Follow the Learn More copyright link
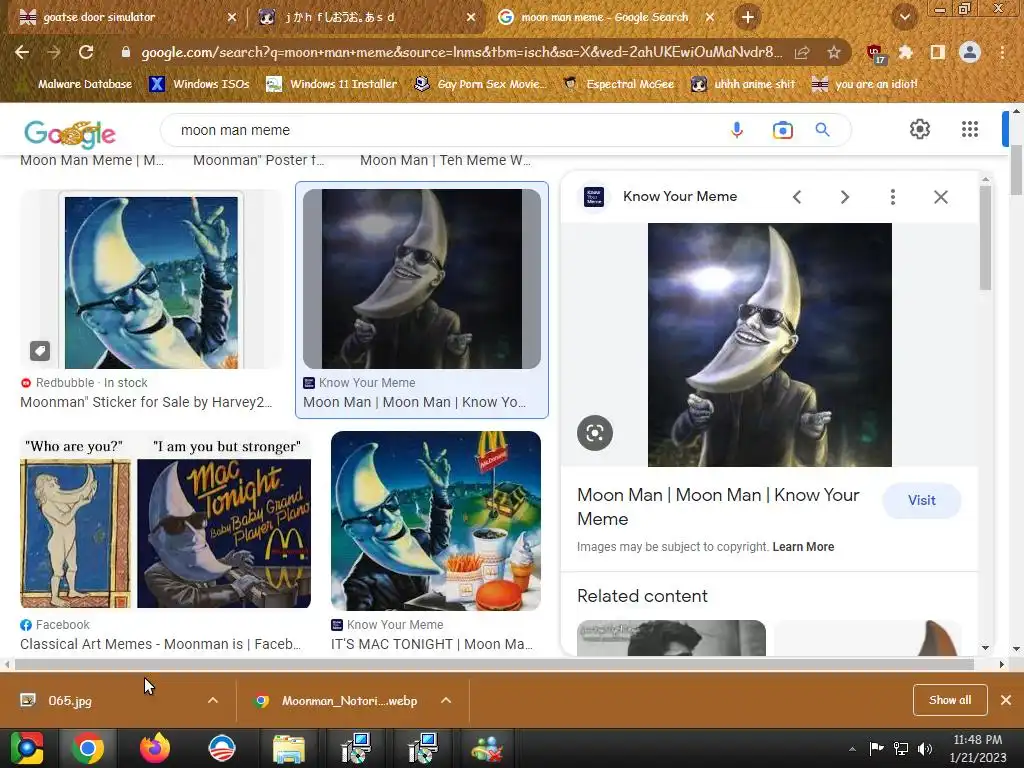 803,547
